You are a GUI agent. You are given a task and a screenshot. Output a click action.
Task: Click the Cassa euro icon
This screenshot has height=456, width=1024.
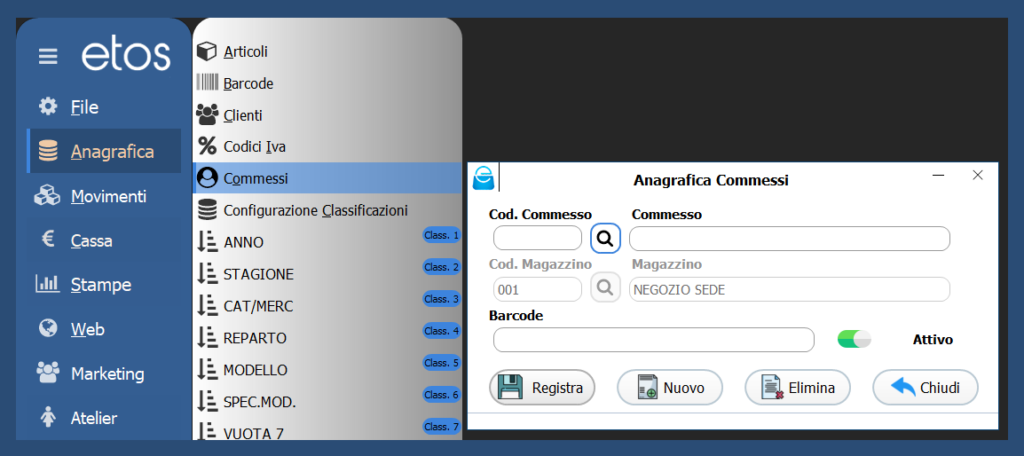(x=48, y=240)
